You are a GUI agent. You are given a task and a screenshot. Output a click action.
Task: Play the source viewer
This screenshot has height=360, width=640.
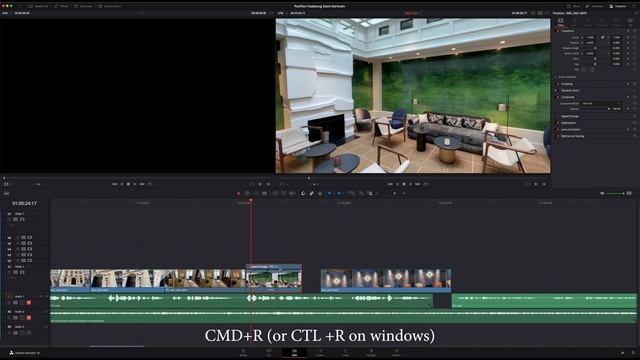click(x=135, y=184)
